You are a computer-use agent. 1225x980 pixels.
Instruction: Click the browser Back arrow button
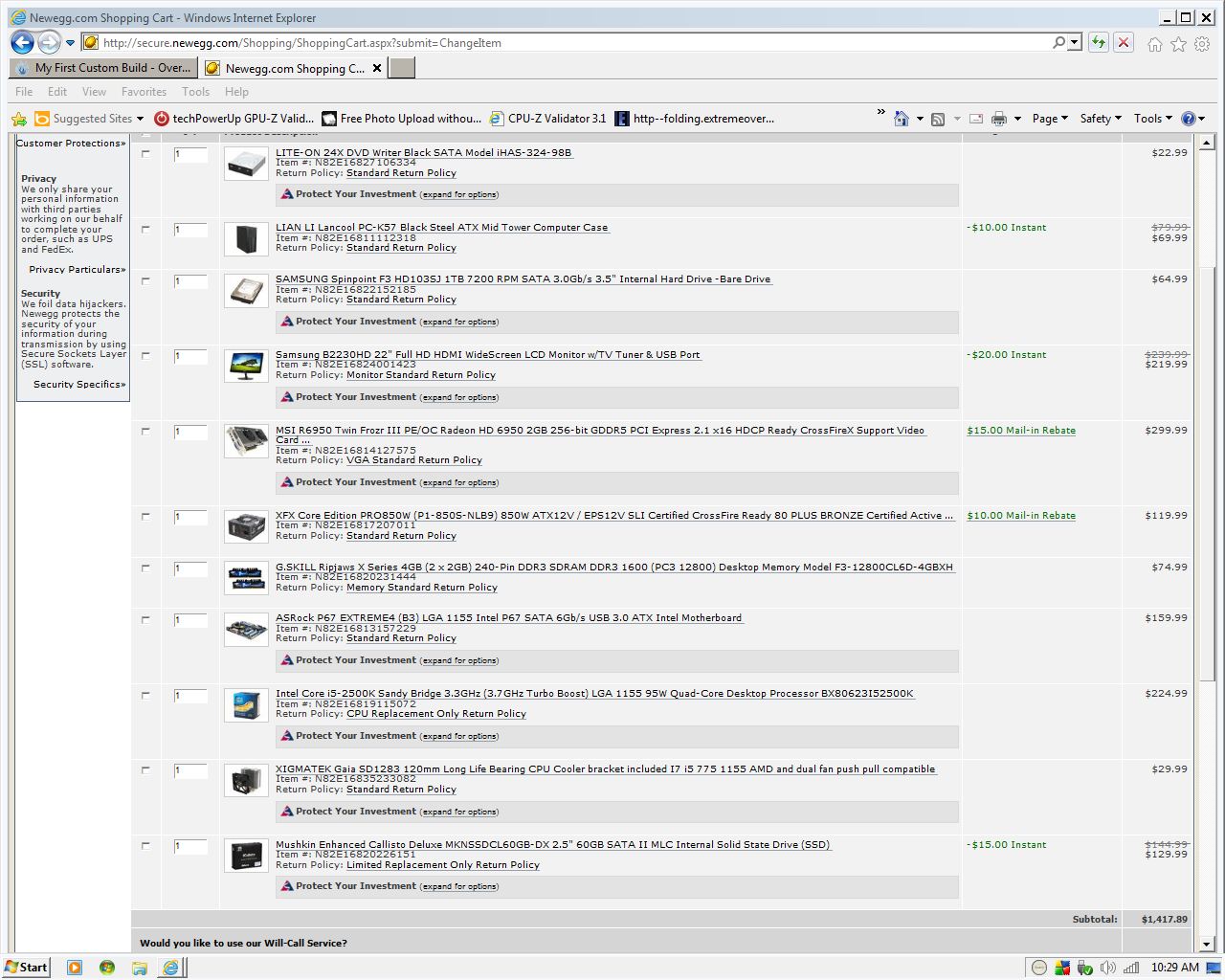click(x=23, y=42)
